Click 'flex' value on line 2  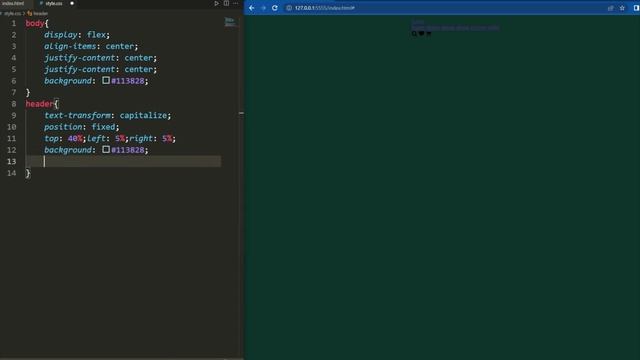coord(96,35)
